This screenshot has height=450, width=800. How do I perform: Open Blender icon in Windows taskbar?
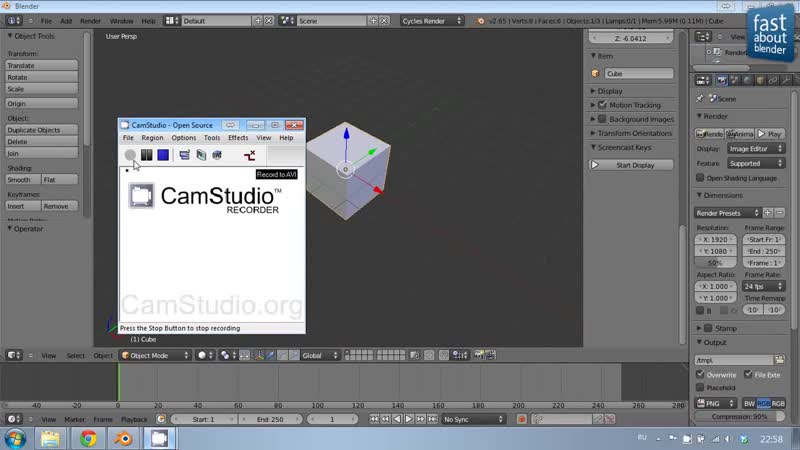click(123, 438)
